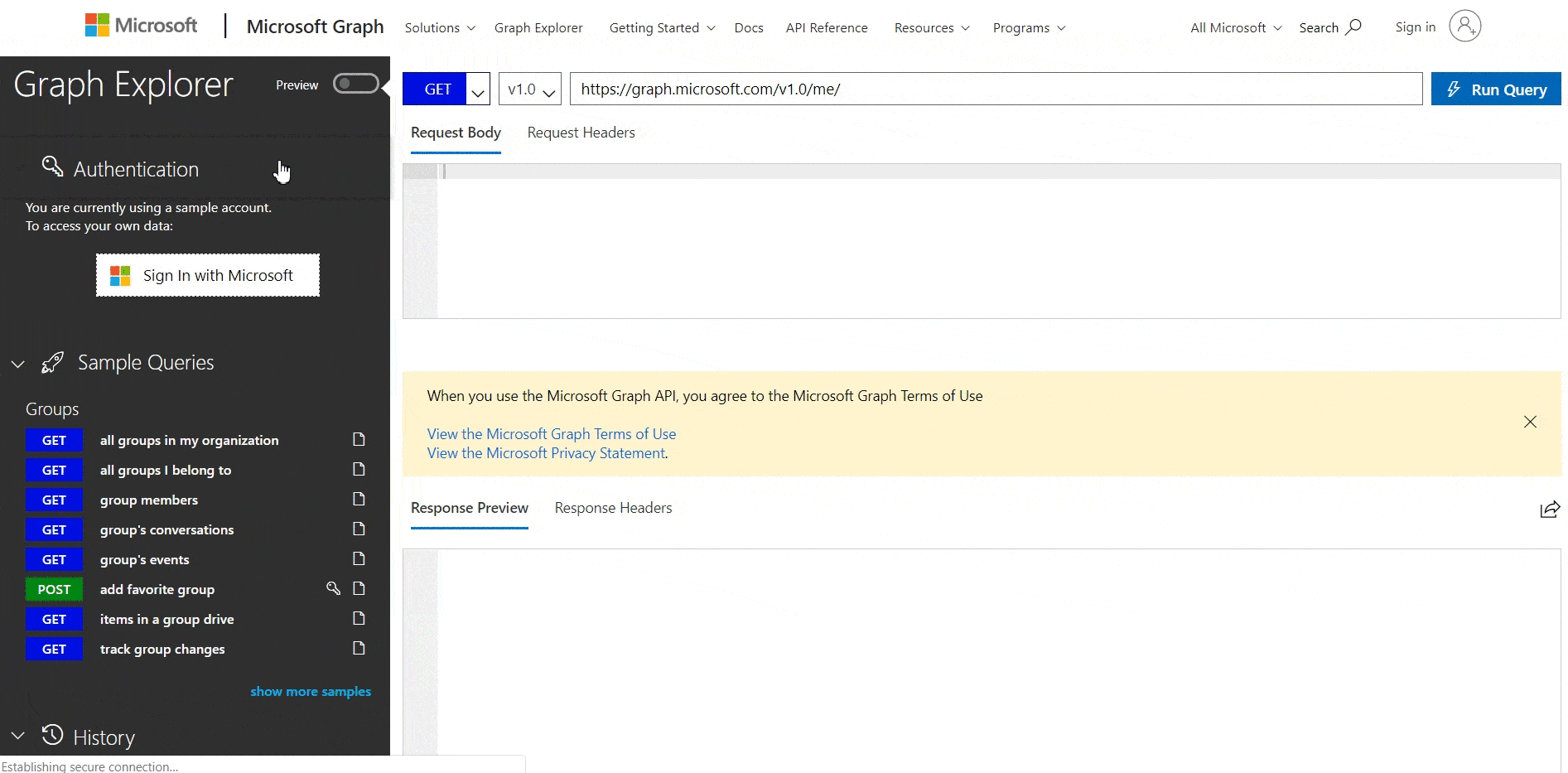Click the Search magnifier icon
The width and height of the screenshot is (1568, 773).
tap(1353, 27)
